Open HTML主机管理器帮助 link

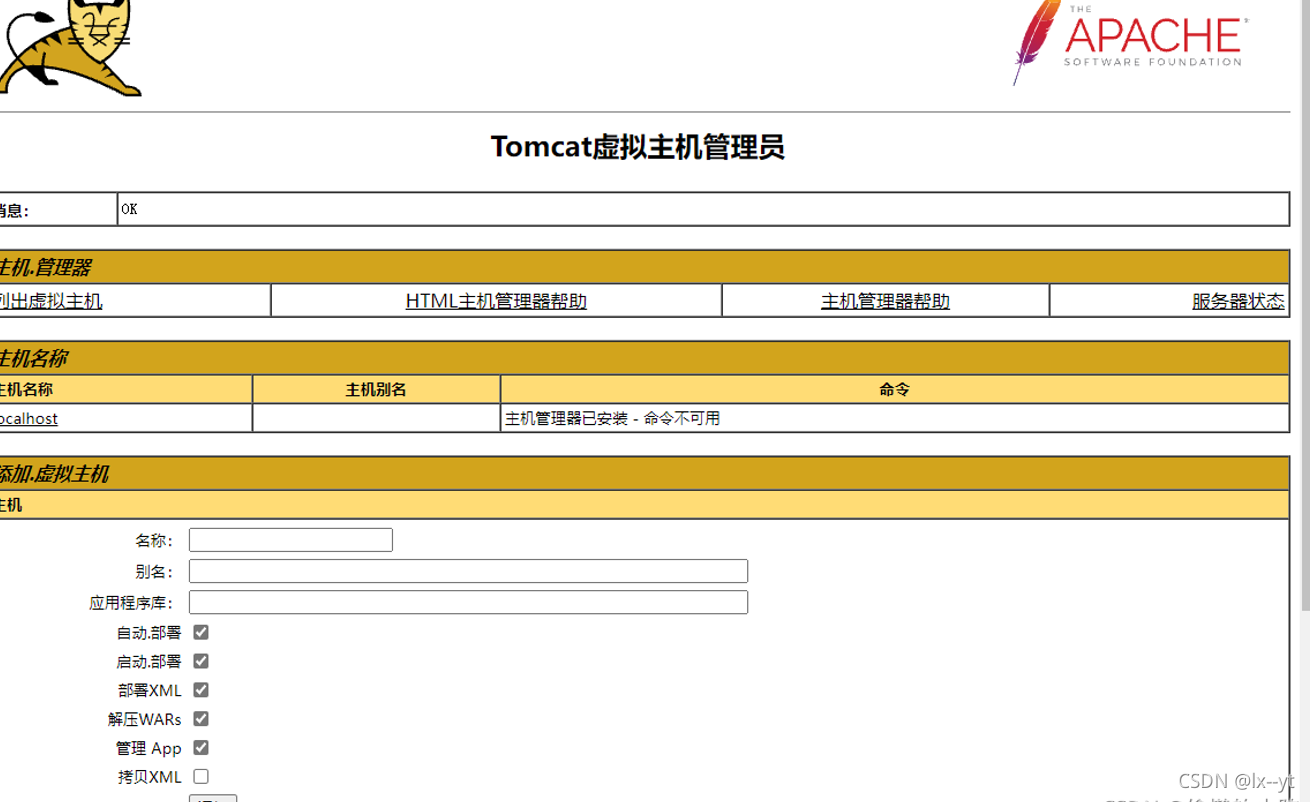pos(496,301)
